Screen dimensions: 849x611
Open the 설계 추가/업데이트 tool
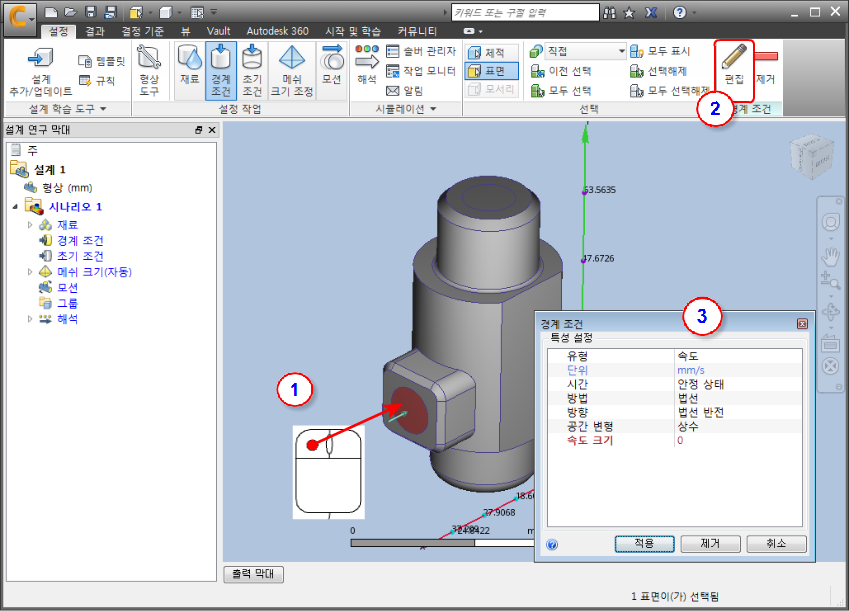tap(41, 73)
